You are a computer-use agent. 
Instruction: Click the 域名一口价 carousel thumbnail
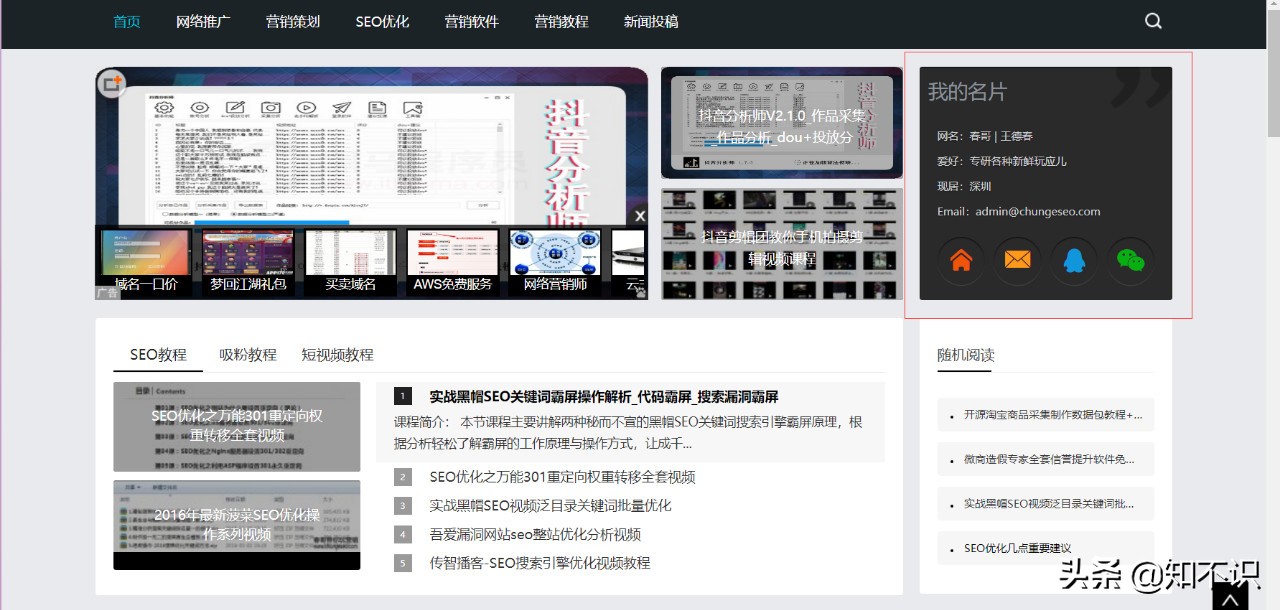pyautogui.click(x=144, y=262)
